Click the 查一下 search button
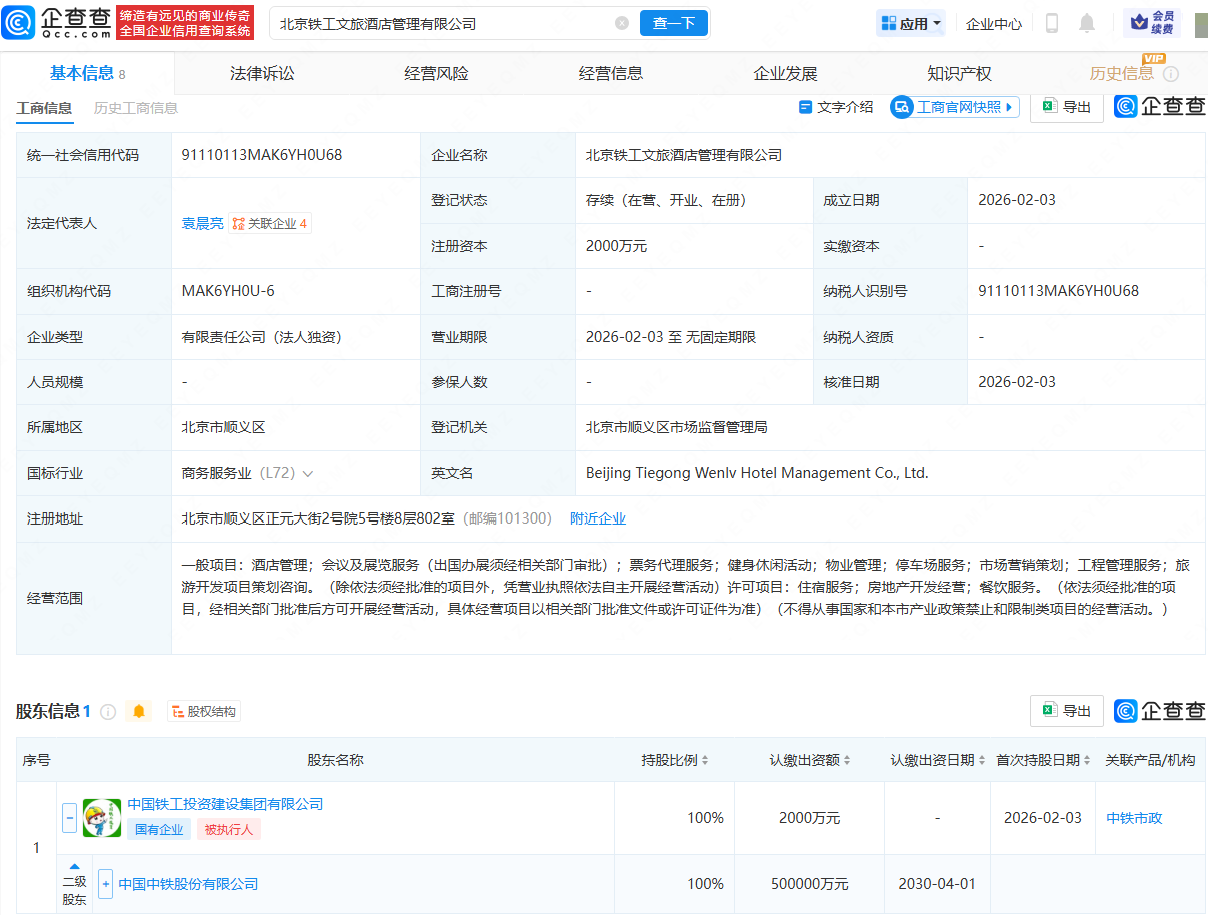The image size is (1208, 915). (673, 22)
